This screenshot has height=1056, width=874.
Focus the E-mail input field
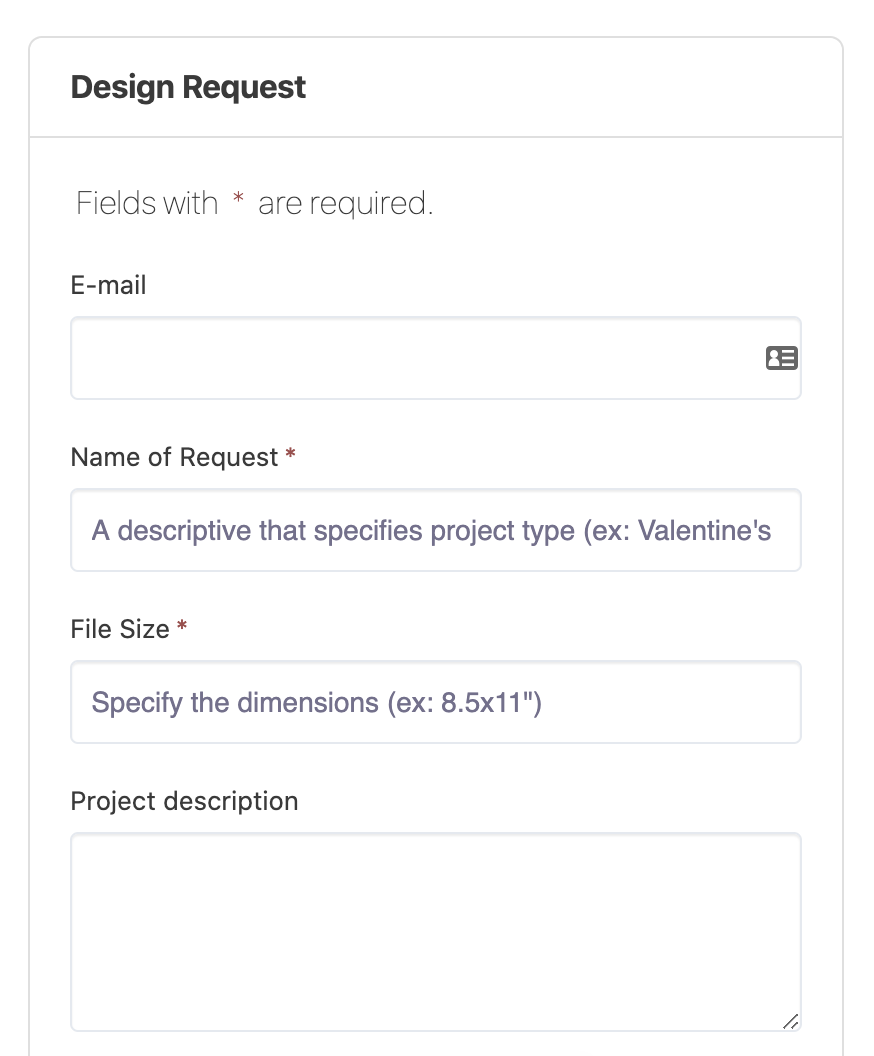click(x=400, y=358)
